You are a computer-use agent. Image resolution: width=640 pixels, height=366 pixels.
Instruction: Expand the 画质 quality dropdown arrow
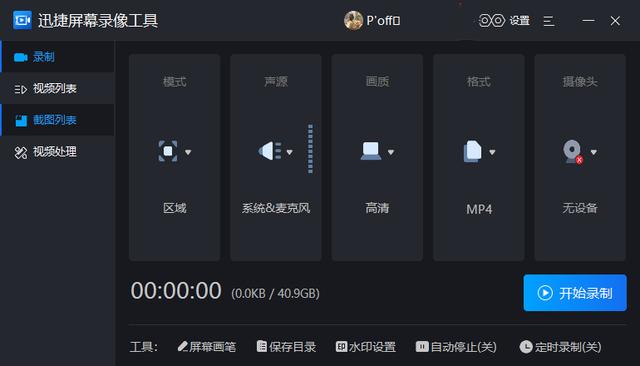point(391,152)
